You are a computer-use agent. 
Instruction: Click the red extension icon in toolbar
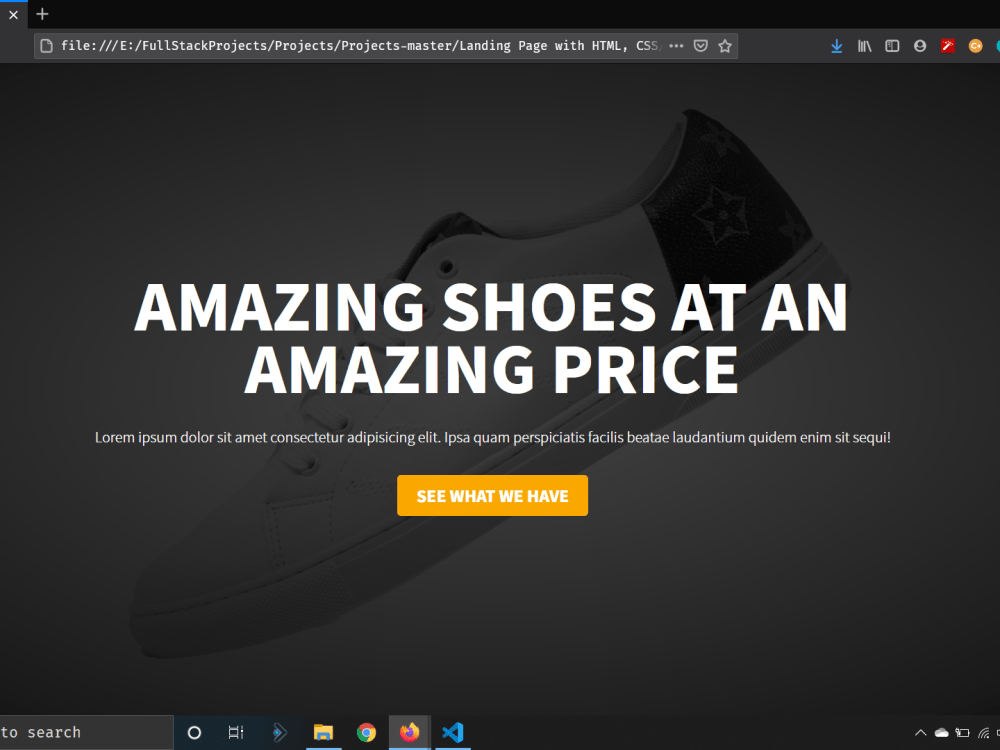(948, 46)
